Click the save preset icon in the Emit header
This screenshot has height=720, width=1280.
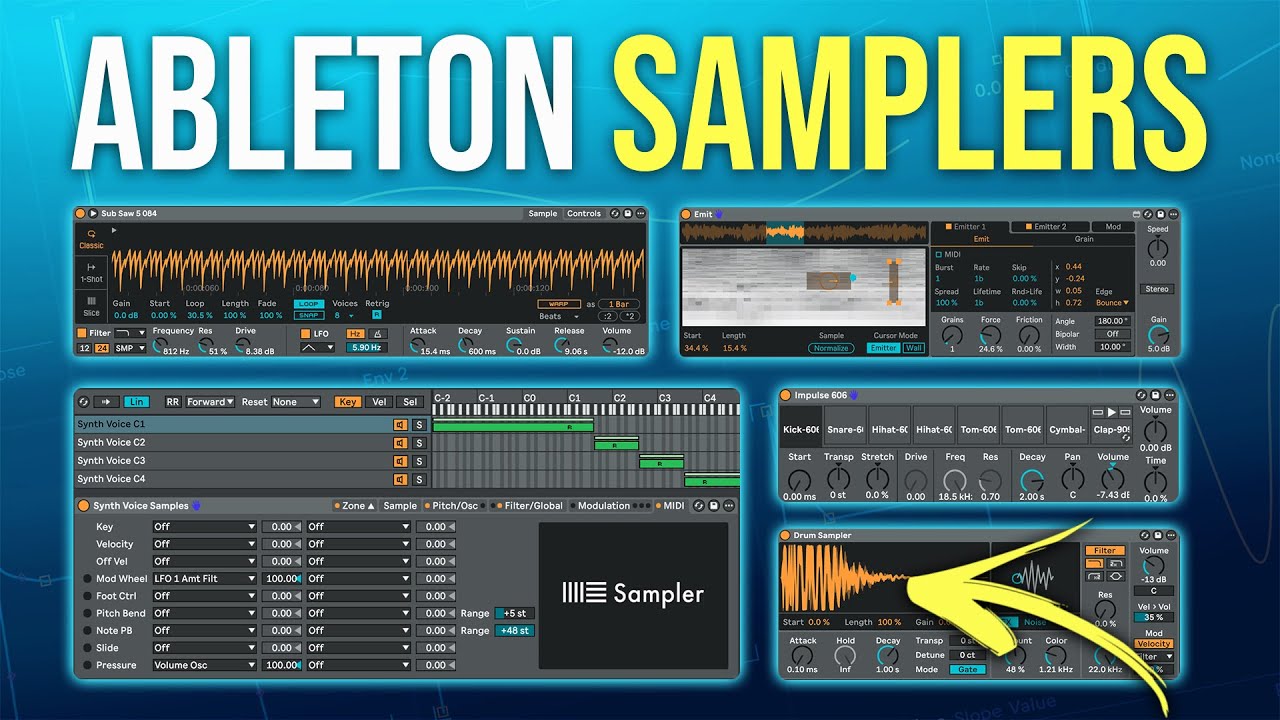point(1161,214)
